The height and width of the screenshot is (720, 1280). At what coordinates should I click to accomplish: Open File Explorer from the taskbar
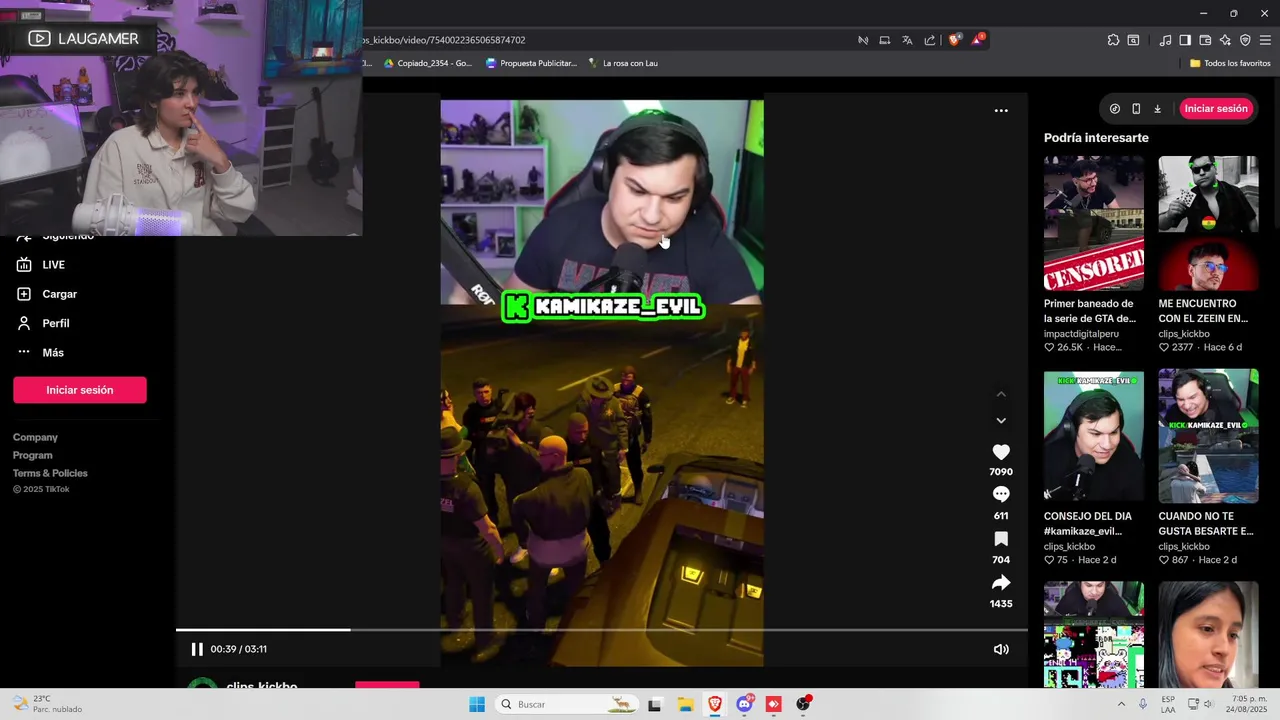click(x=685, y=704)
